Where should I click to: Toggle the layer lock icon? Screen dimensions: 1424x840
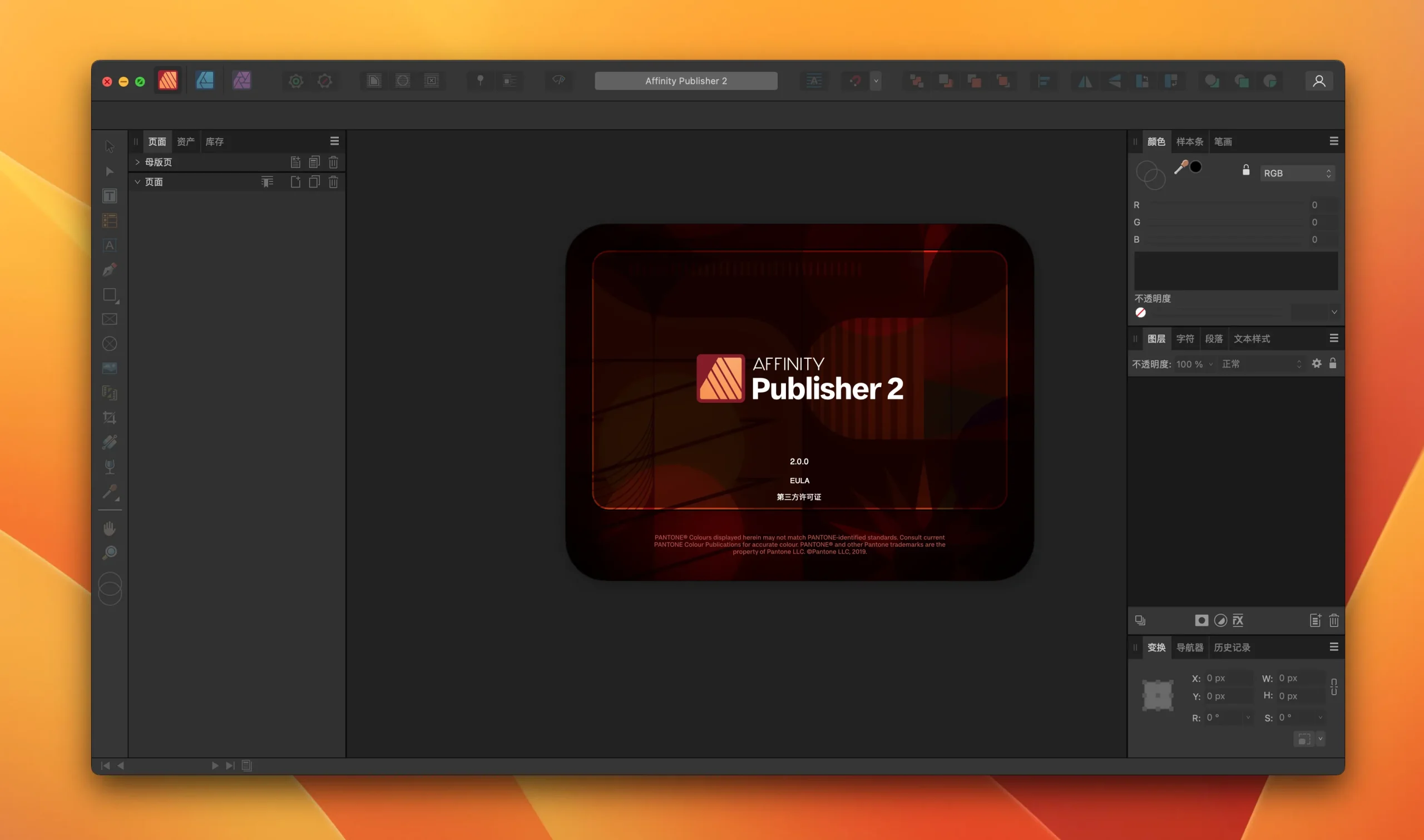tap(1333, 363)
